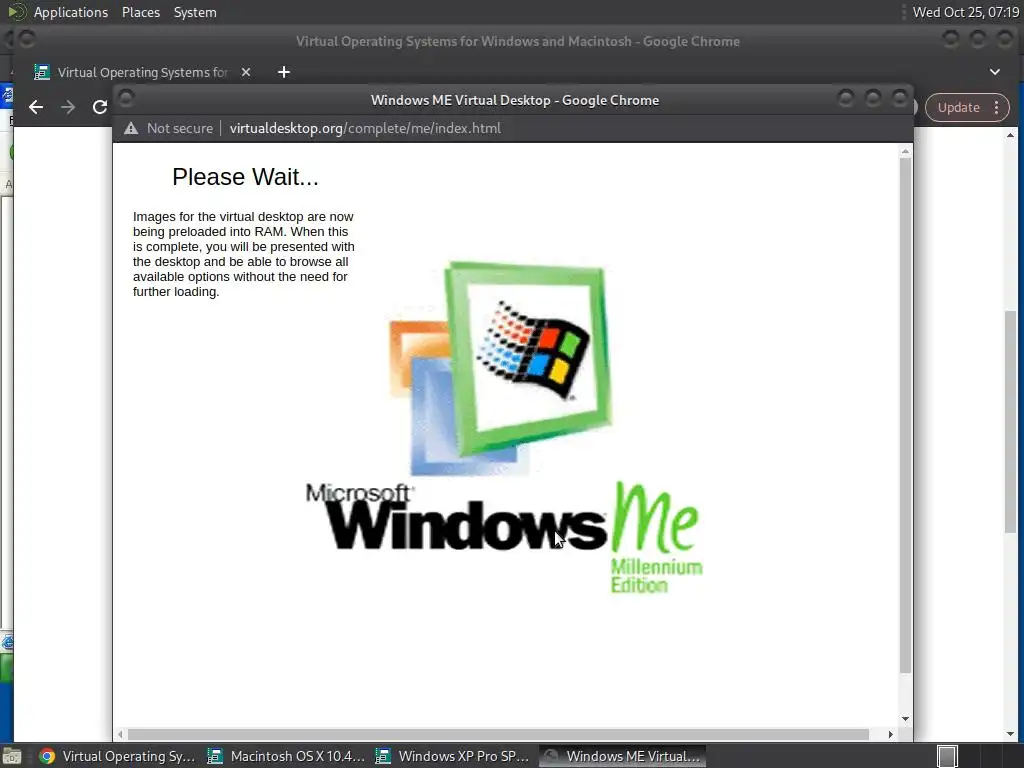The height and width of the screenshot is (768, 1024).
Task: Click the Please Wait... heading
Action: pyautogui.click(x=246, y=177)
